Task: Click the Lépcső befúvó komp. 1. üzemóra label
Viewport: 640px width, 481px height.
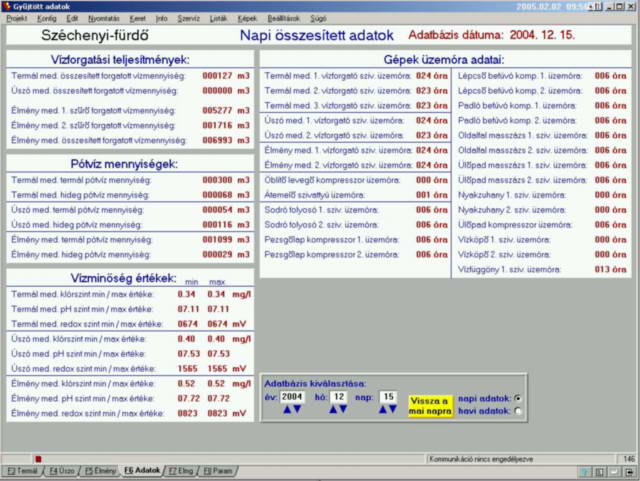Action: pos(520,76)
